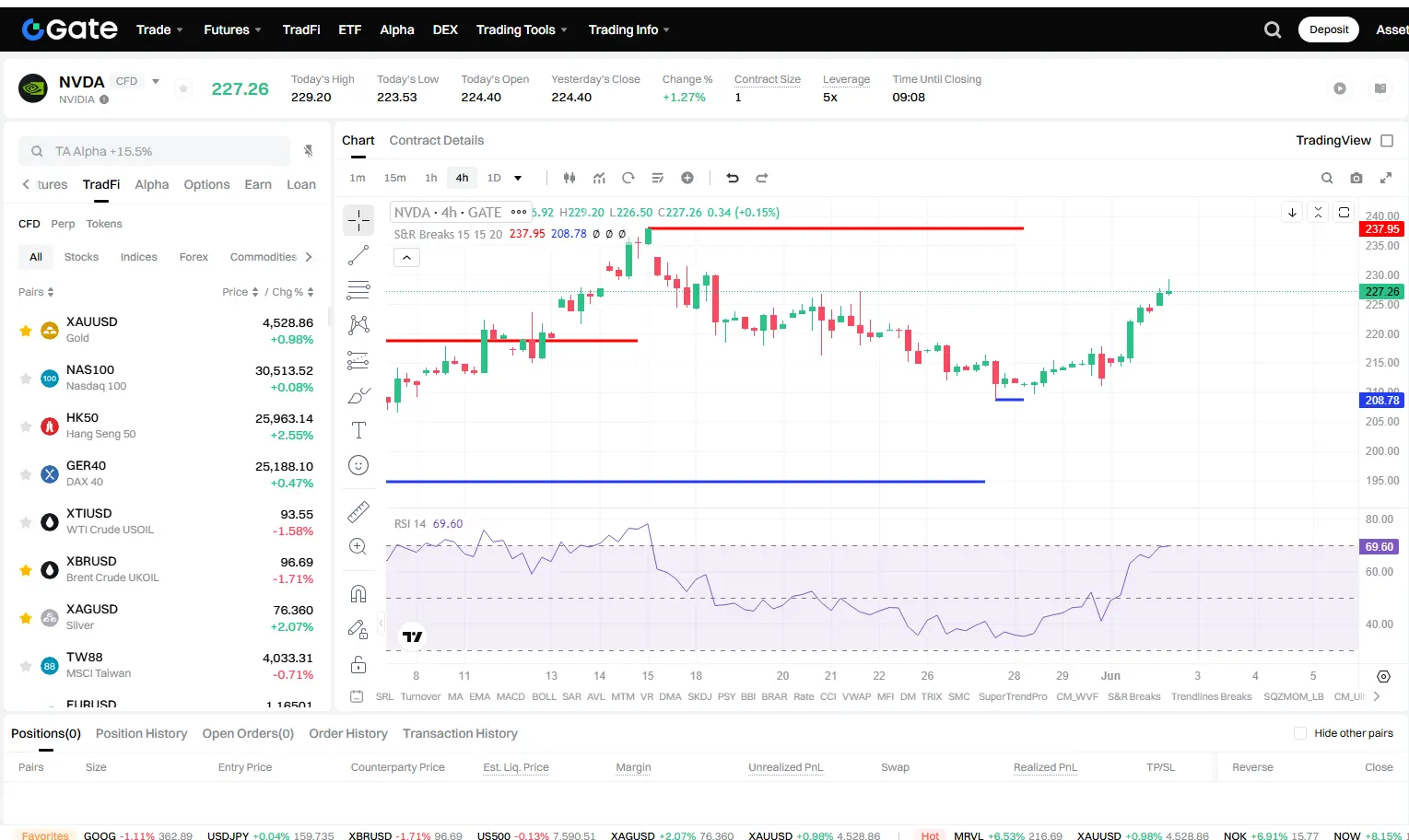This screenshot has width=1409, height=840.
Task: Click the pin icon beside pair search
Action: coord(309,151)
